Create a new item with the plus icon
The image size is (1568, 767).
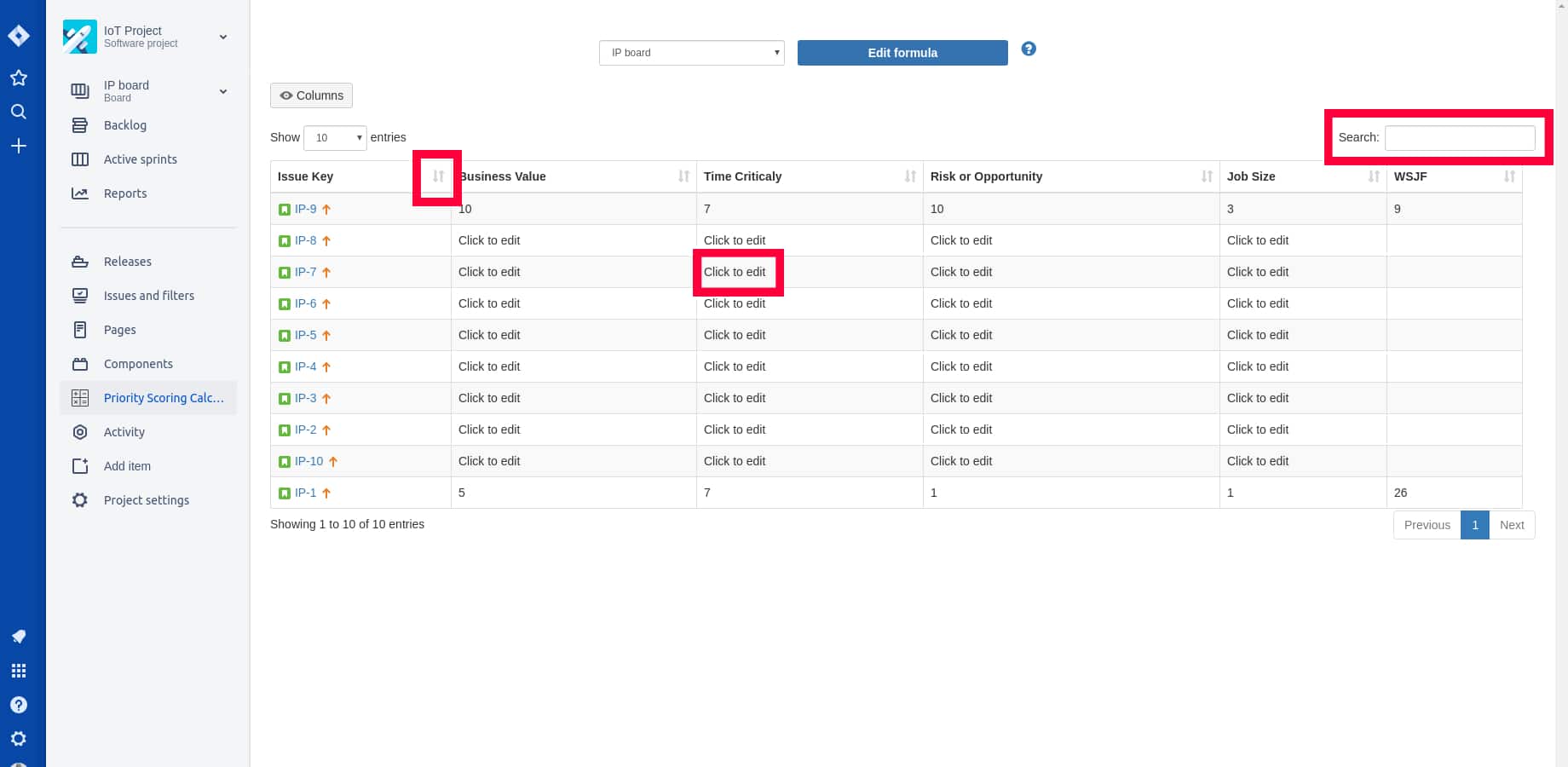point(19,146)
